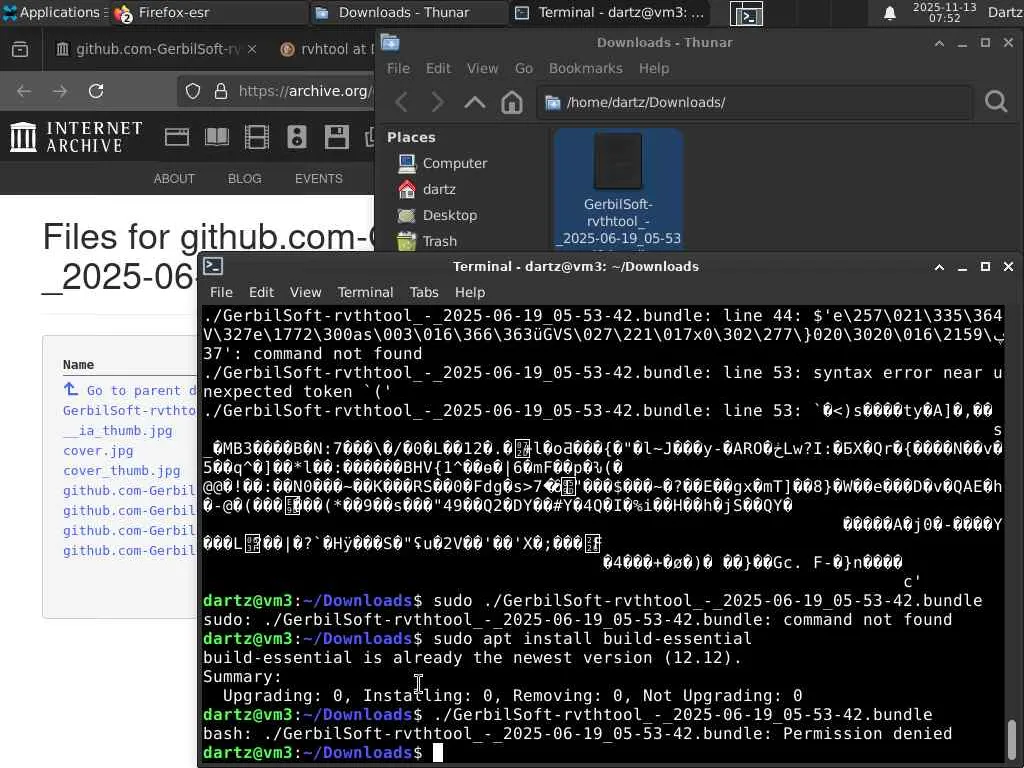The image size is (1024, 768).
Task: Roll up Thunar window with the arrow button
Action: coord(939,43)
